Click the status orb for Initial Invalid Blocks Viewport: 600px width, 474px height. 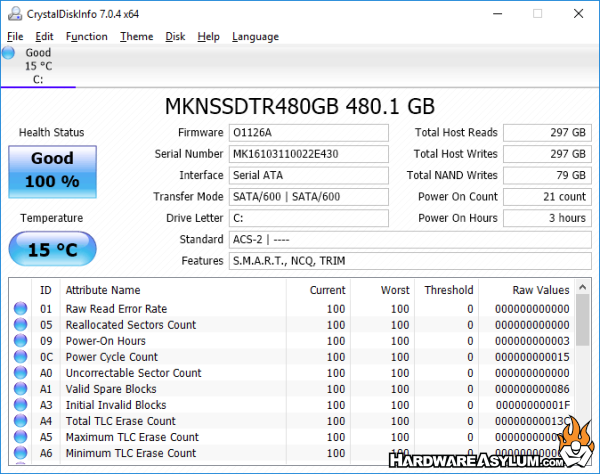(20, 405)
